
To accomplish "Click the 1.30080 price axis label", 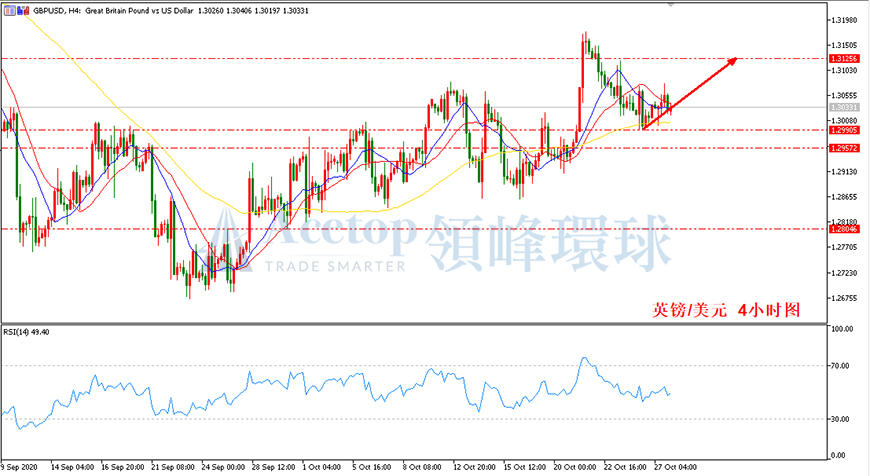I will 844,120.
